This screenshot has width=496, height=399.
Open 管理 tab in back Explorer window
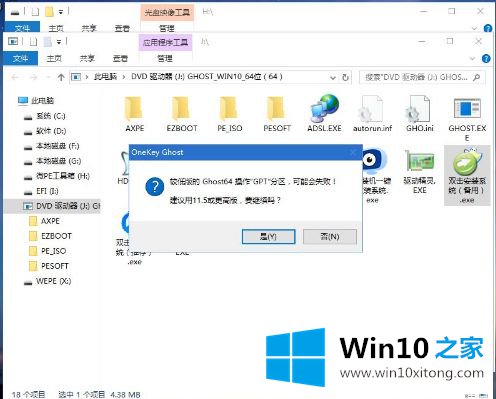click(x=167, y=28)
